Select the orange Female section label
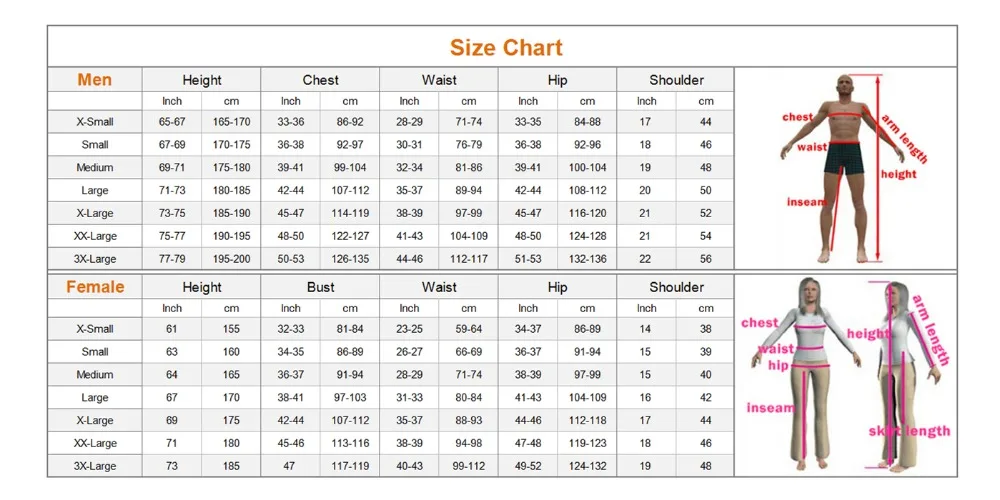 (x=95, y=287)
